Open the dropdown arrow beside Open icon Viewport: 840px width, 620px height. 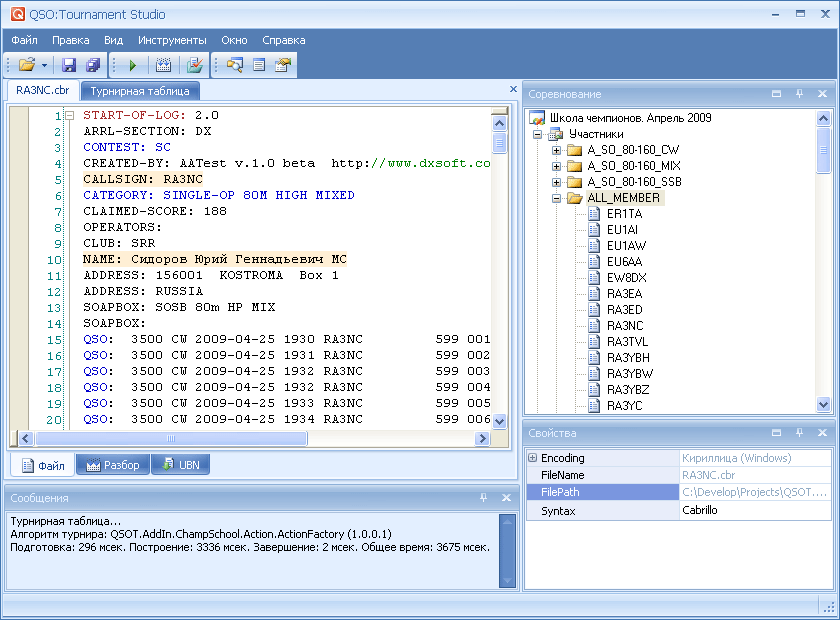pos(44,65)
